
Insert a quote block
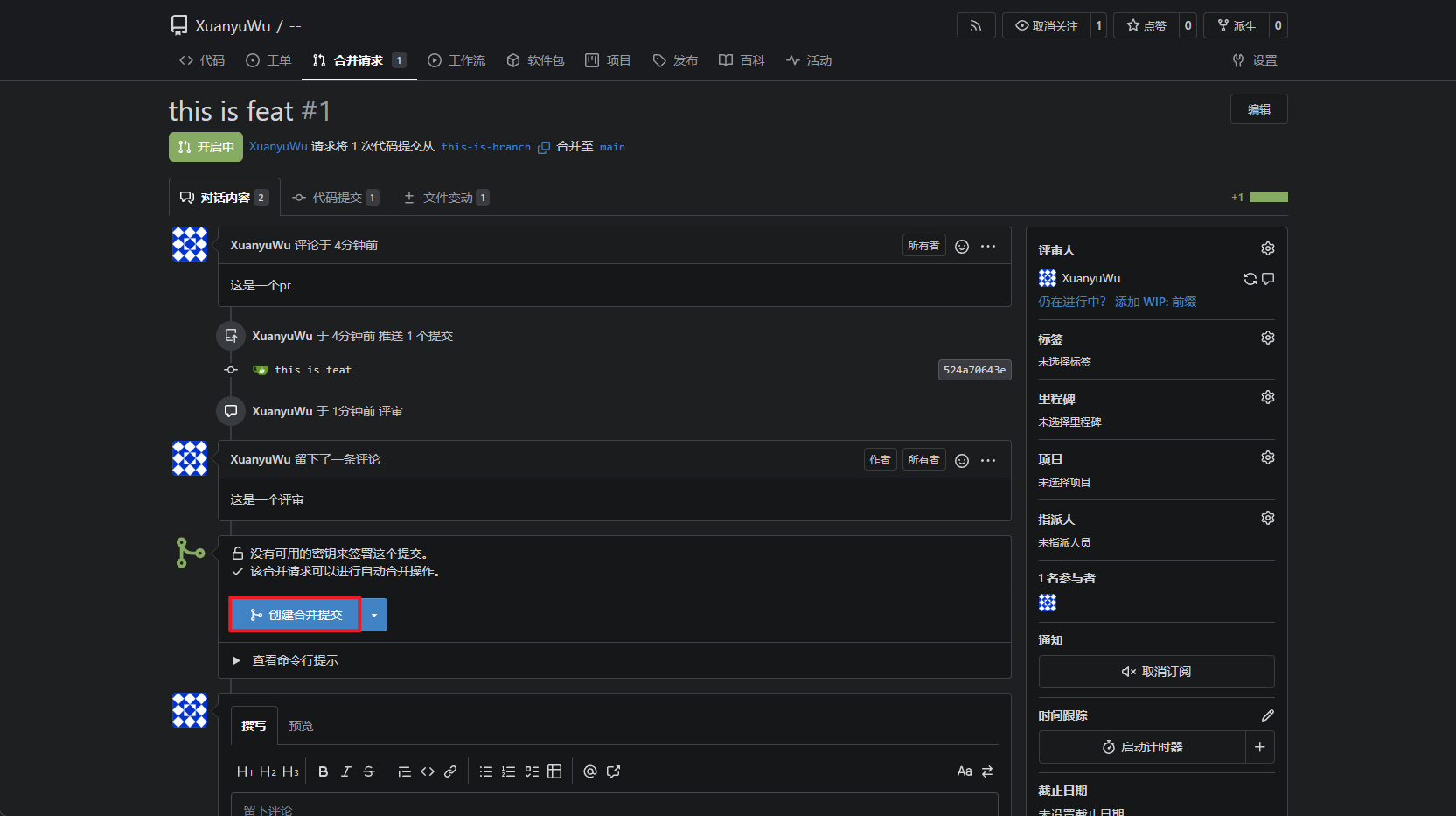click(405, 771)
